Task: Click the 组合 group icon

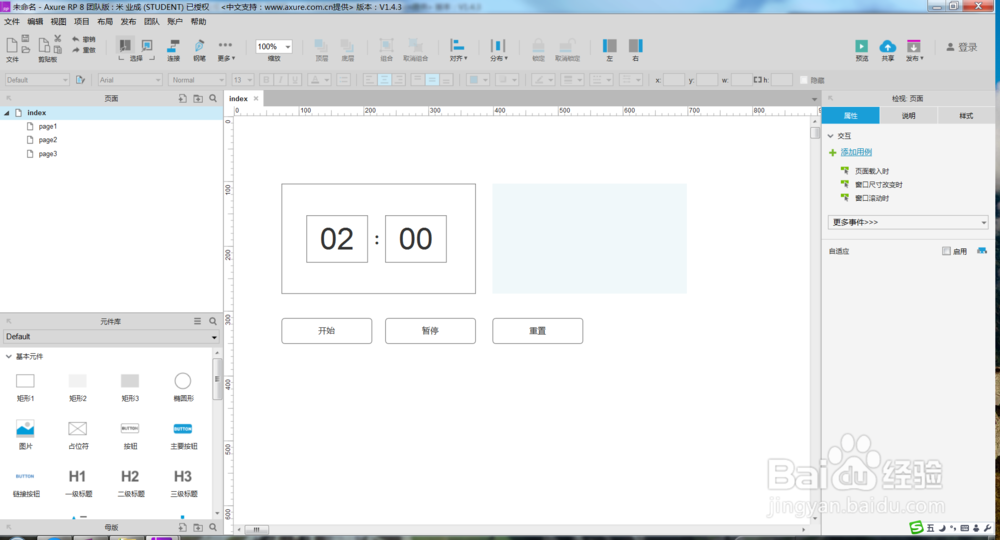Action: (x=386, y=45)
